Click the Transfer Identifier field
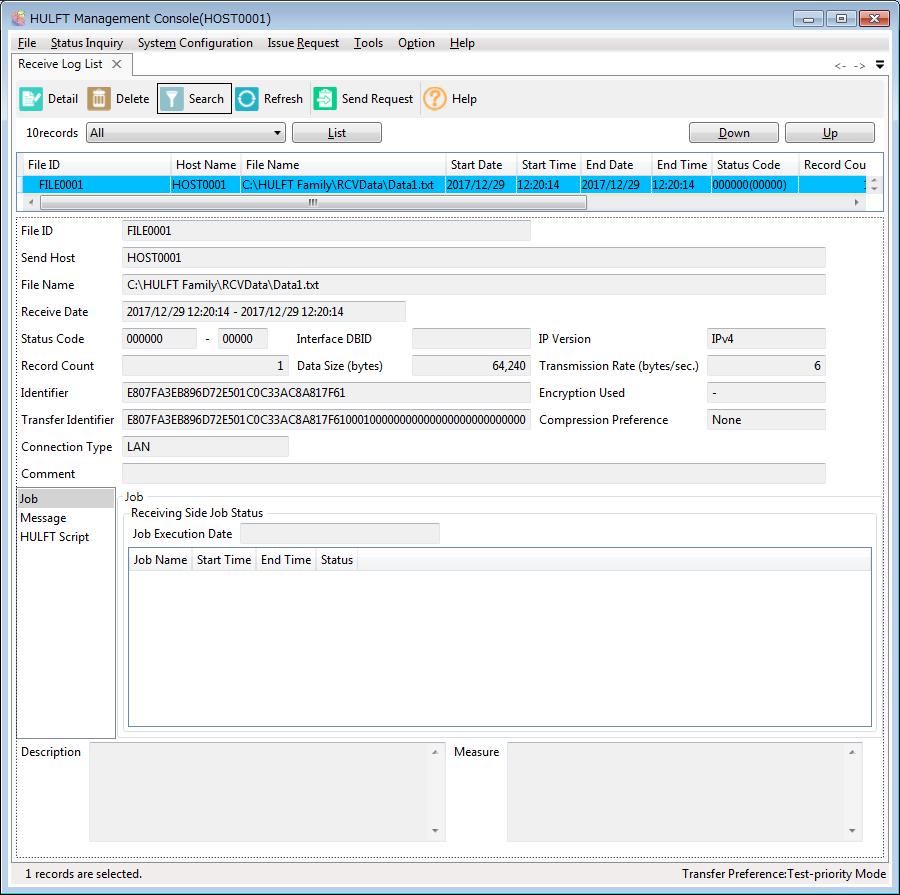Image resolution: width=900 pixels, height=895 pixels. tap(326, 420)
